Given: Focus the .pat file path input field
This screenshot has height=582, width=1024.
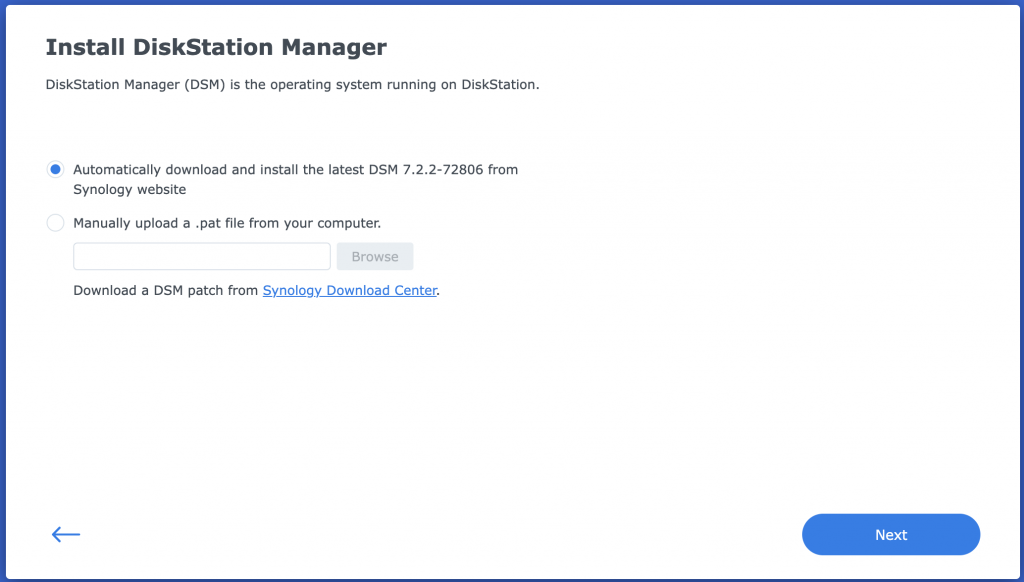Looking at the screenshot, I should (201, 256).
